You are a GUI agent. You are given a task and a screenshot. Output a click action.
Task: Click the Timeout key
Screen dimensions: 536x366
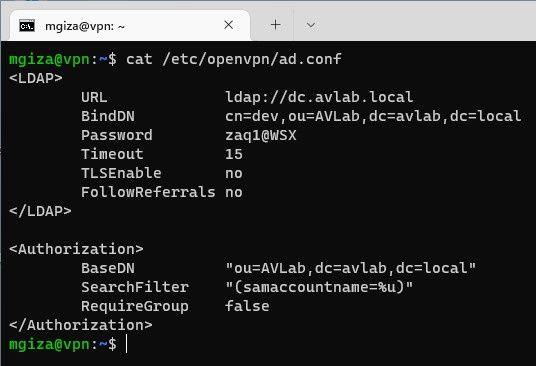pos(112,154)
